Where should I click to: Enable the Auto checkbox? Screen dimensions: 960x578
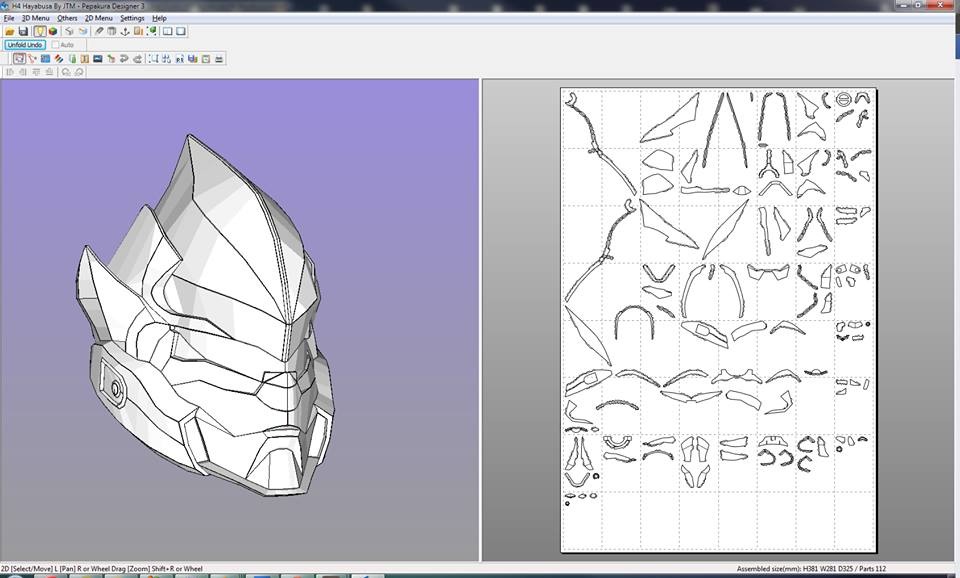click(x=55, y=45)
